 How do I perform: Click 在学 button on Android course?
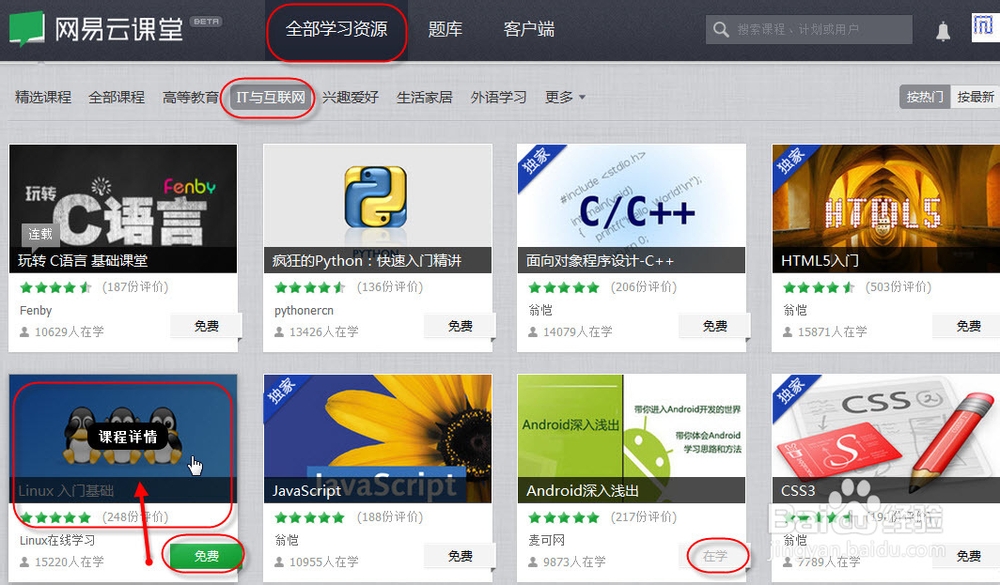point(715,556)
